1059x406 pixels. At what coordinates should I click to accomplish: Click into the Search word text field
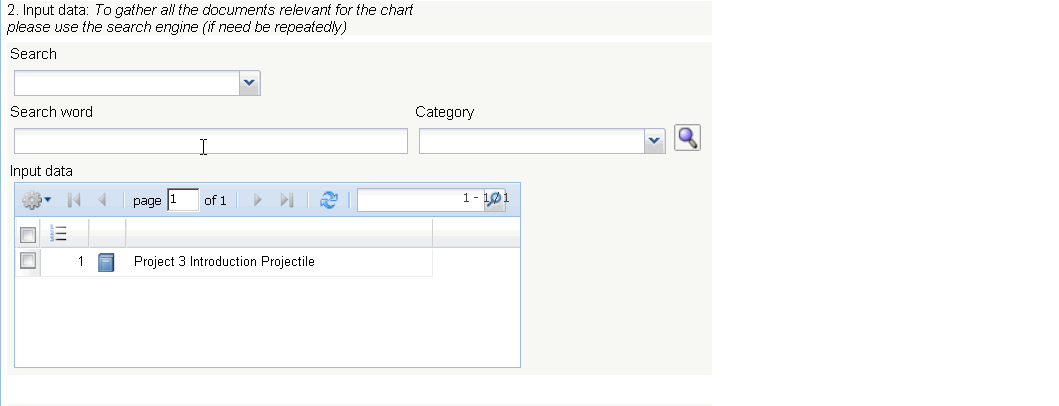click(x=210, y=142)
